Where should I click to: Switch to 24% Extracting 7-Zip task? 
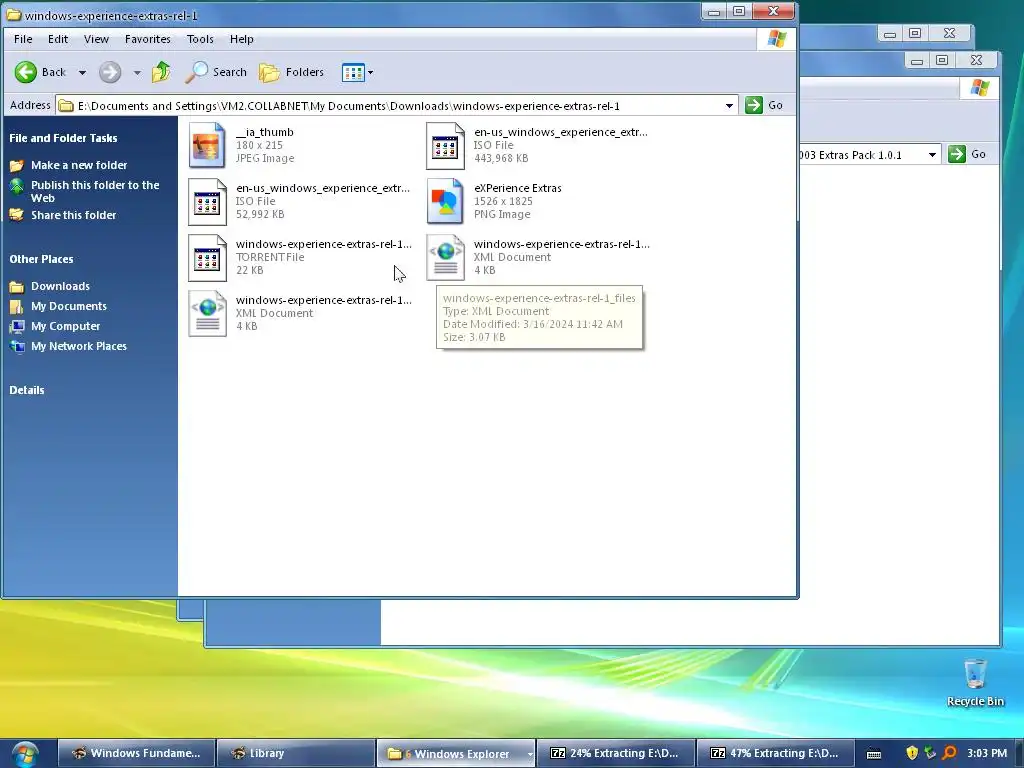(615, 753)
